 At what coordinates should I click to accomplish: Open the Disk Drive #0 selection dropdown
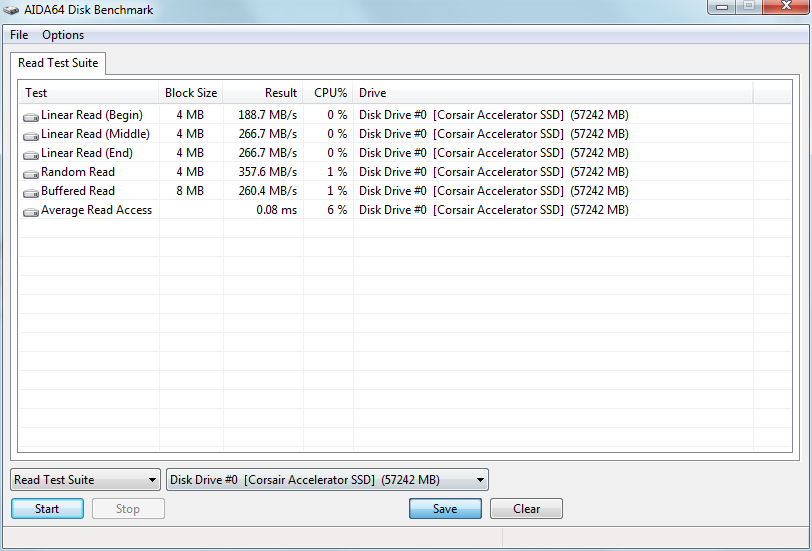[327, 480]
